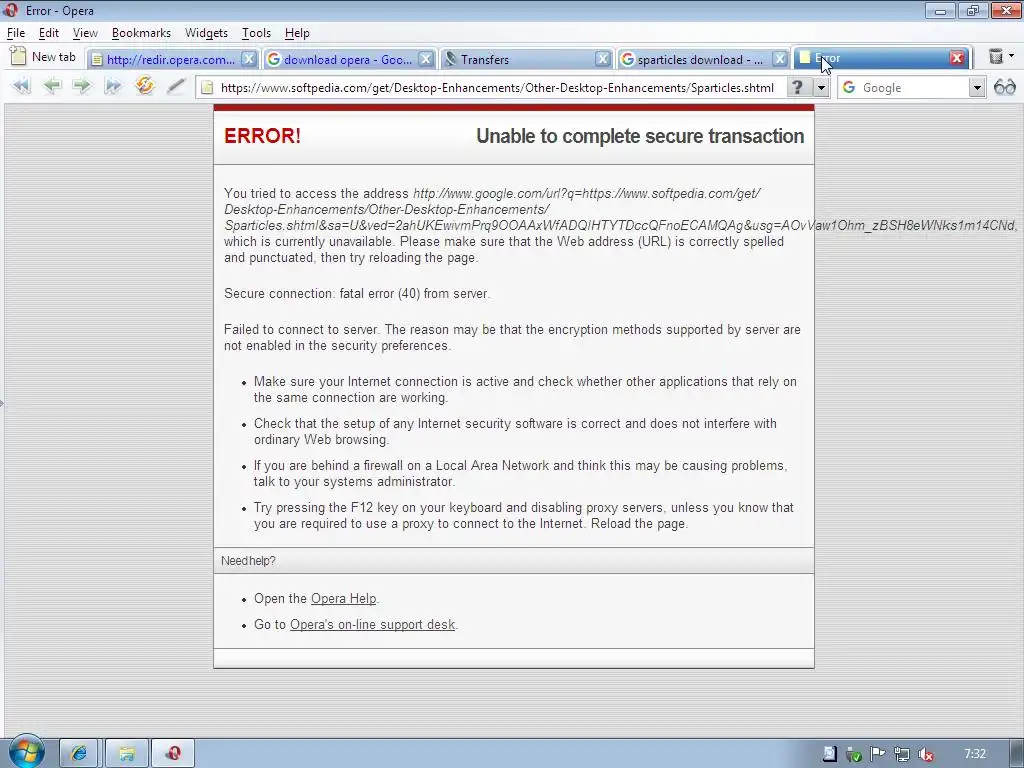
Task: Open the Action Center flag tray icon
Action: (x=878, y=754)
